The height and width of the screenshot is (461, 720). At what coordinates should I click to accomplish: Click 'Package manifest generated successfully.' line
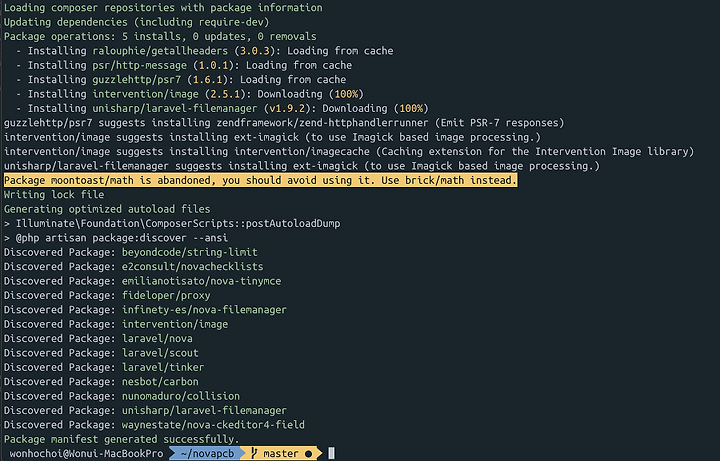tap(122, 439)
